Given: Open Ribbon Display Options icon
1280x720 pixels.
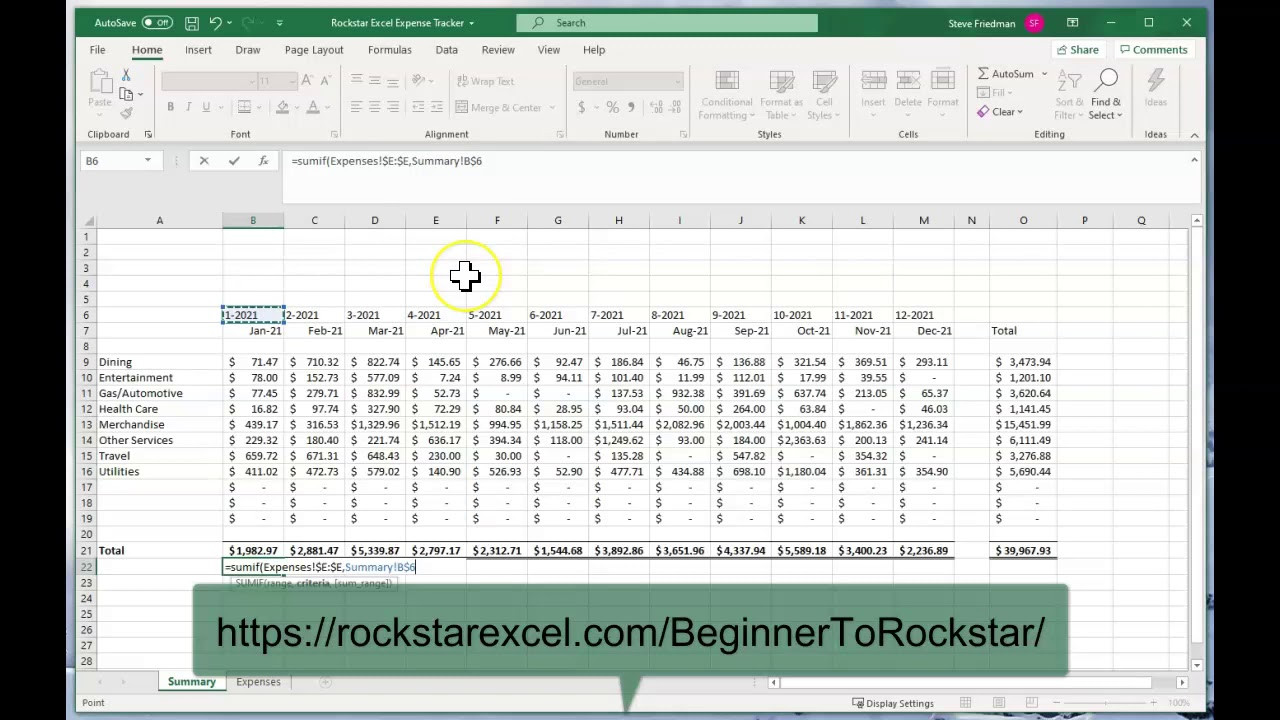Looking at the screenshot, I should point(1072,23).
